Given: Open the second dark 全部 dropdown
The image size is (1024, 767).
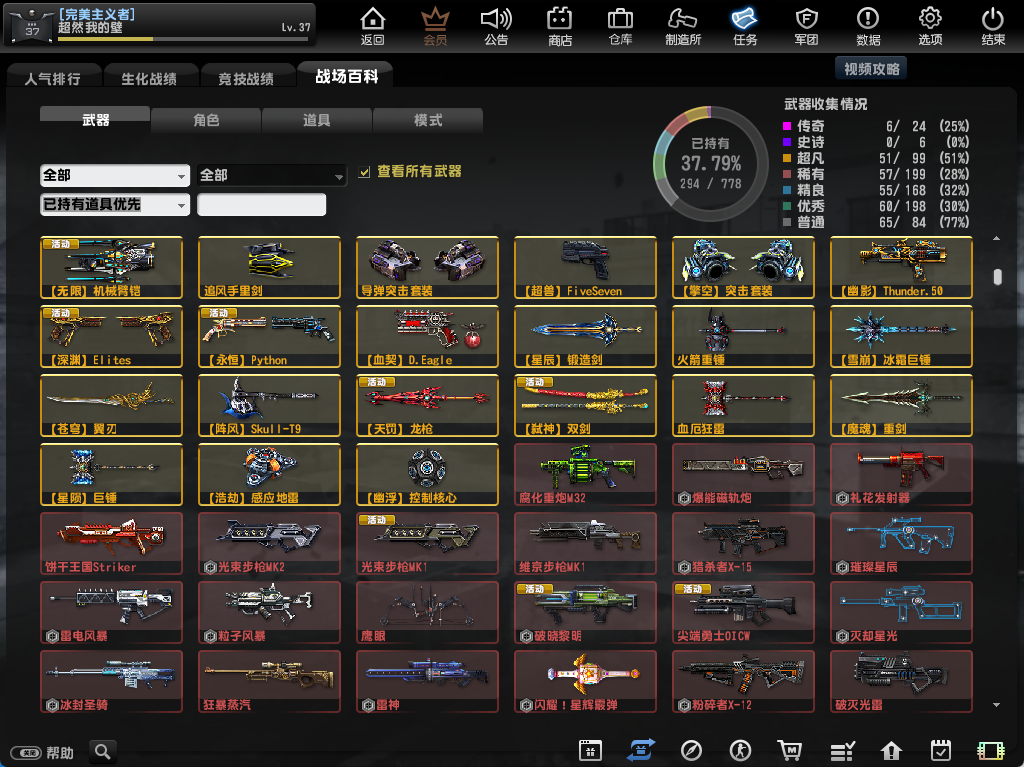Looking at the screenshot, I should coord(272,175).
